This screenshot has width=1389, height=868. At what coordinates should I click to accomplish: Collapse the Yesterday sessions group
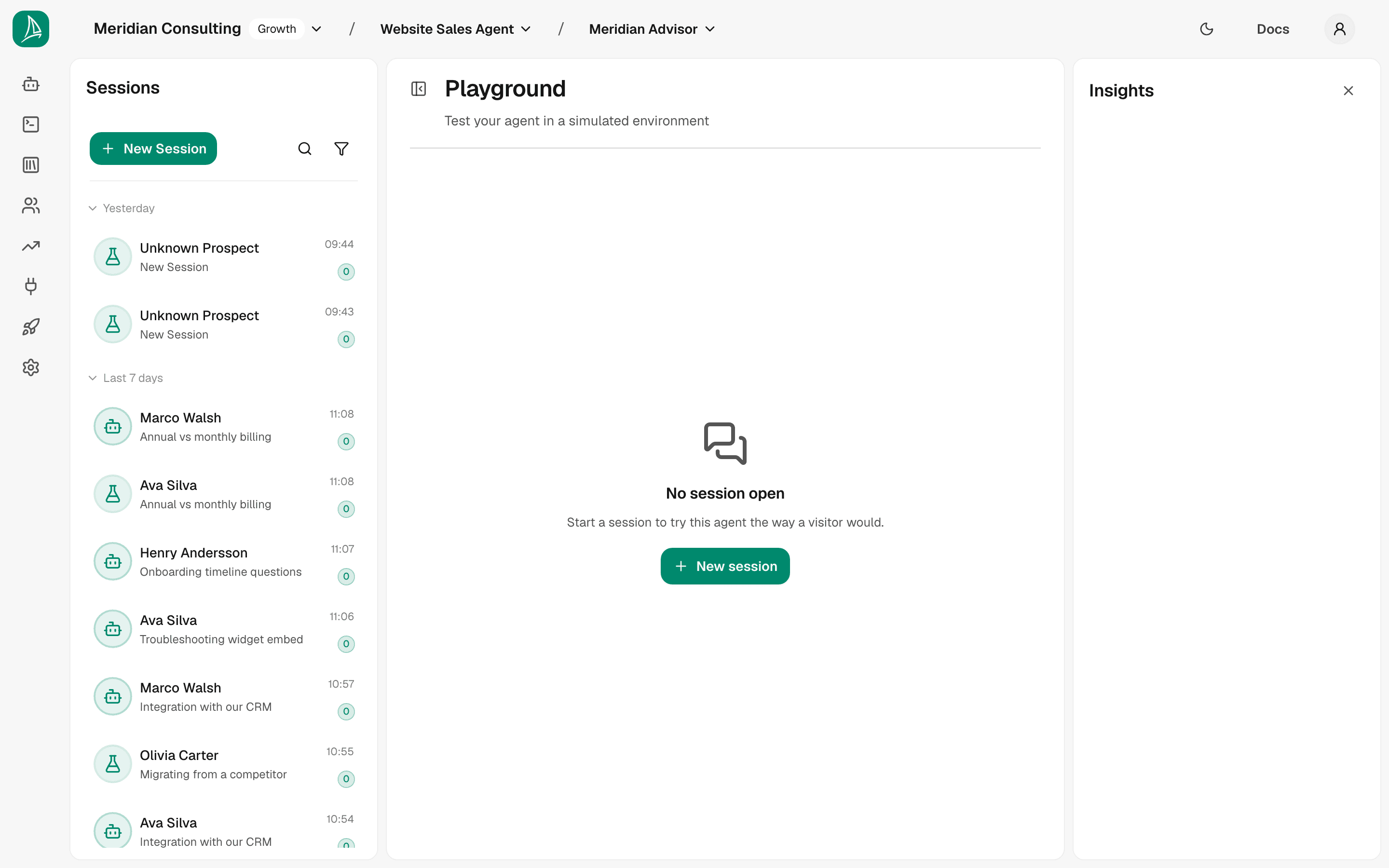point(121,208)
